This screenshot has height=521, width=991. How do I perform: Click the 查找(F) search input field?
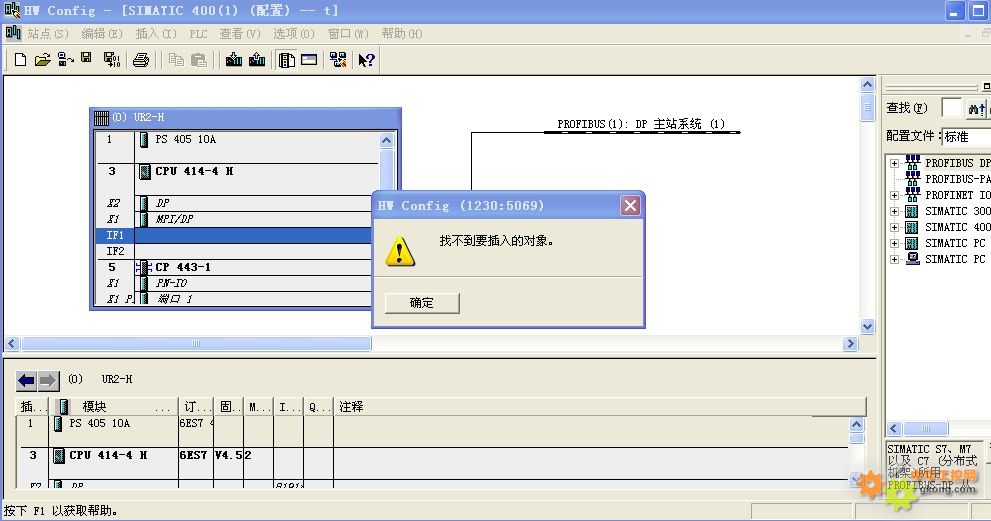(951, 108)
